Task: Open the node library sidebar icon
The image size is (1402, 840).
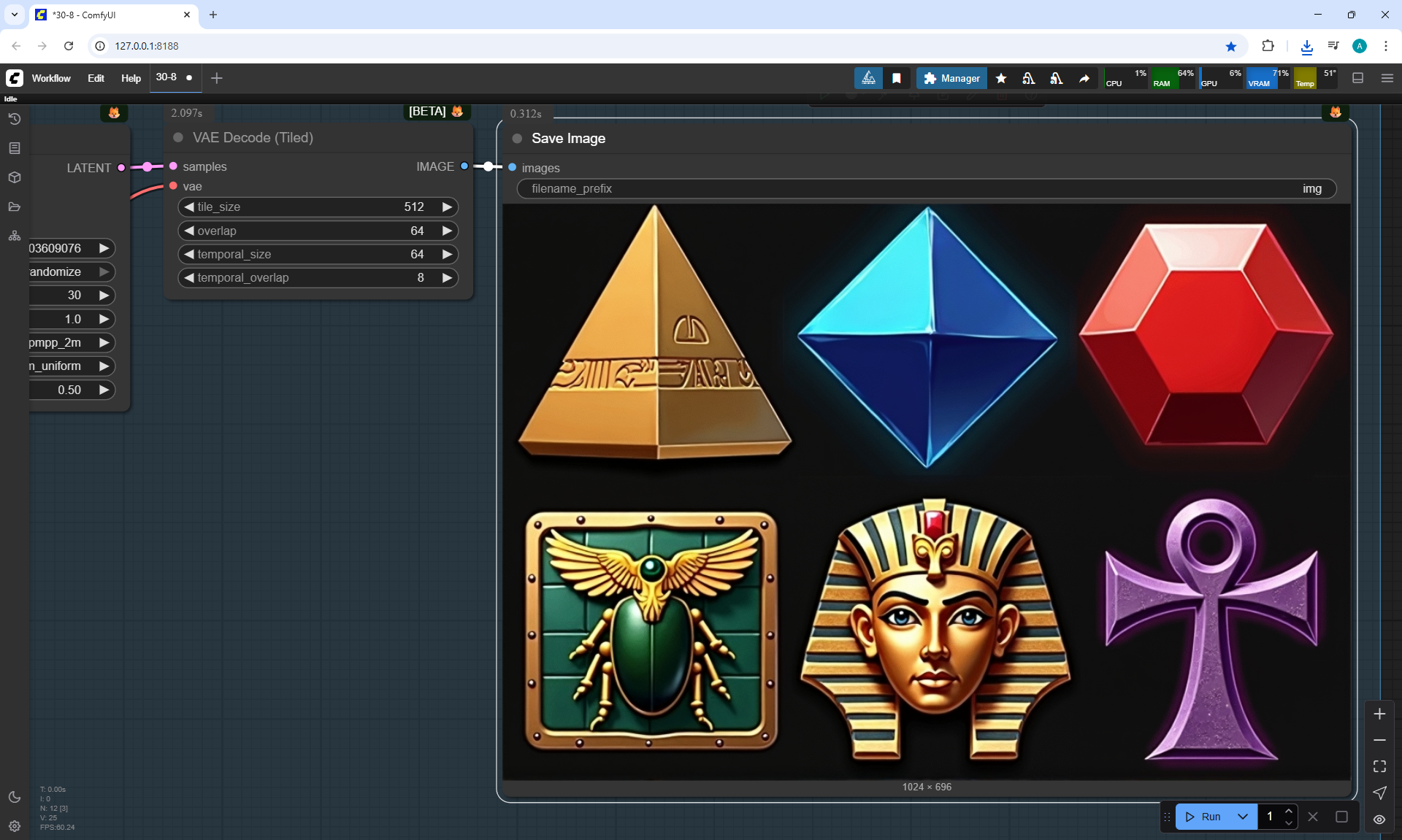Action: click(15, 148)
